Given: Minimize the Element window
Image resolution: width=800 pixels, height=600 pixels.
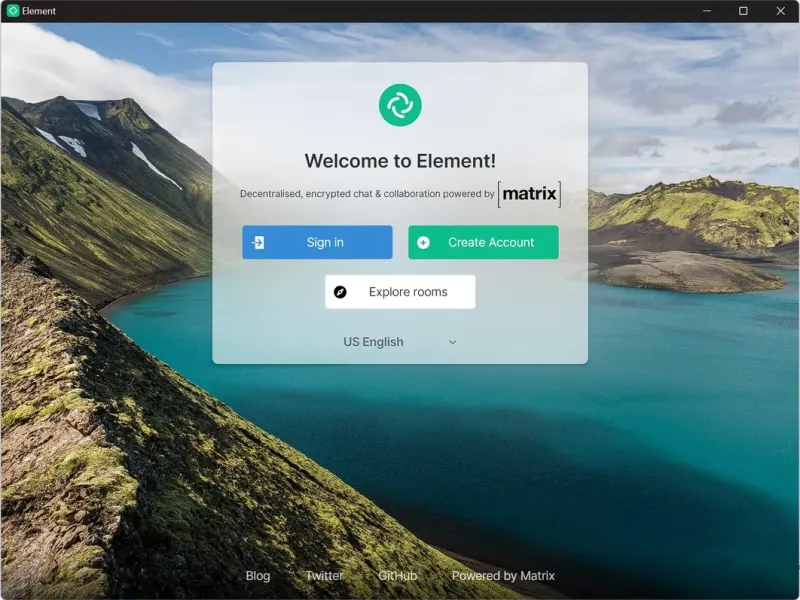Looking at the screenshot, I should tap(707, 11).
